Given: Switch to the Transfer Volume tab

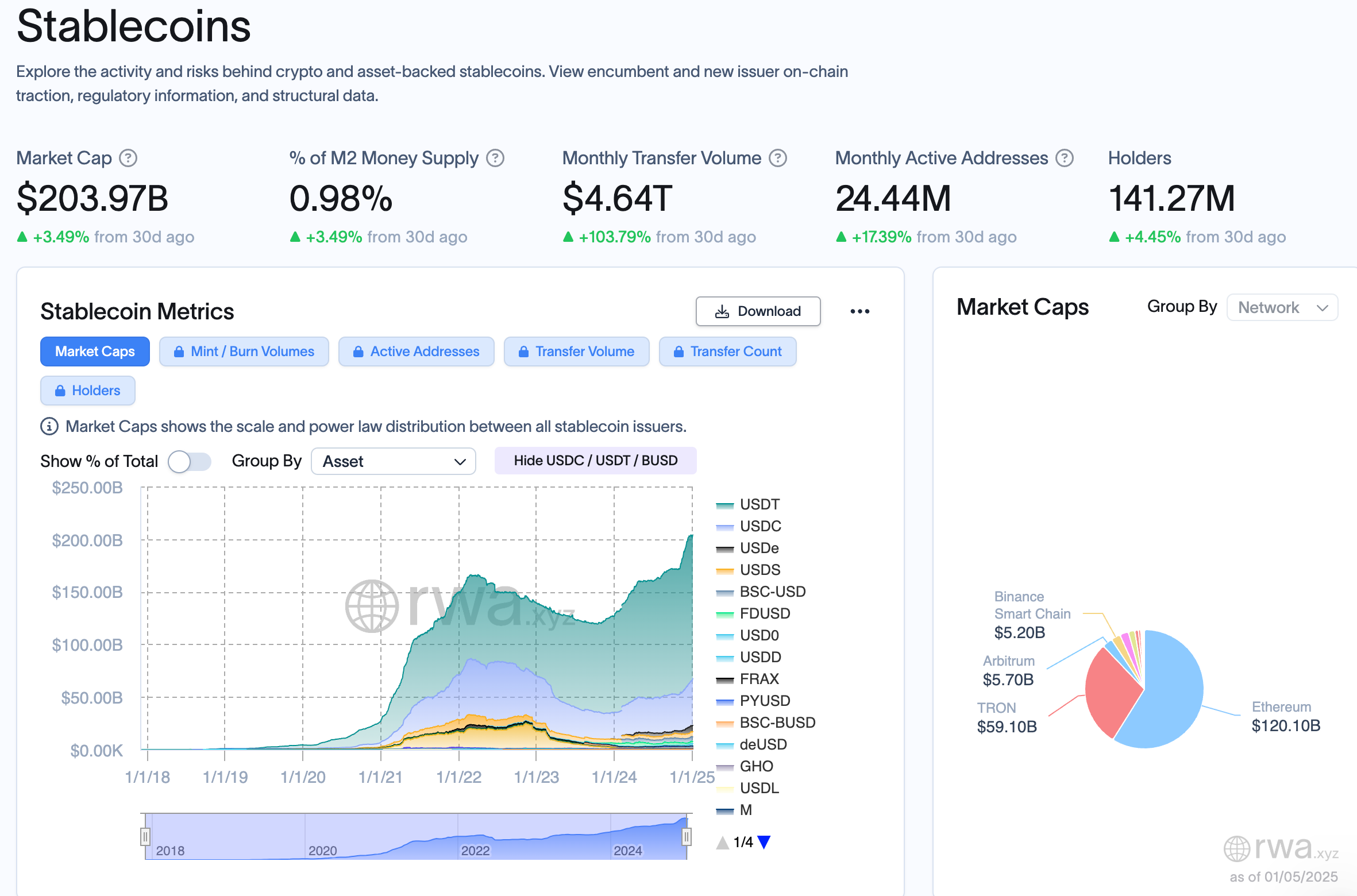Looking at the screenshot, I should (576, 352).
